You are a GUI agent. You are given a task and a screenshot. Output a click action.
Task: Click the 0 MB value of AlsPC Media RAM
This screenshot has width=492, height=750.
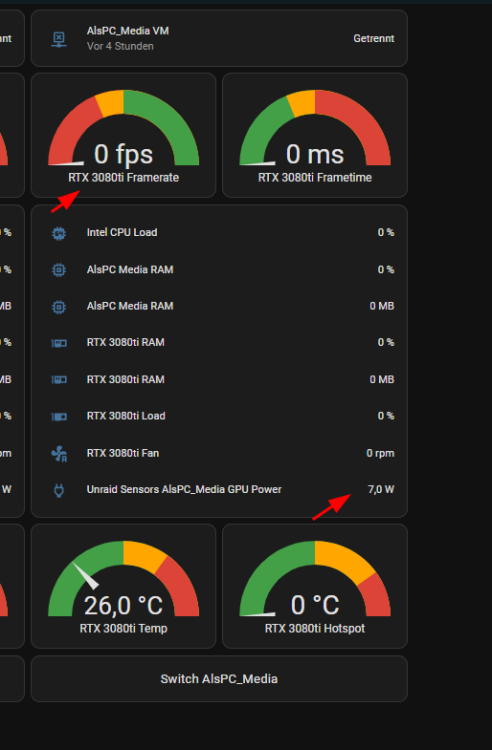click(x=382, y=306)
